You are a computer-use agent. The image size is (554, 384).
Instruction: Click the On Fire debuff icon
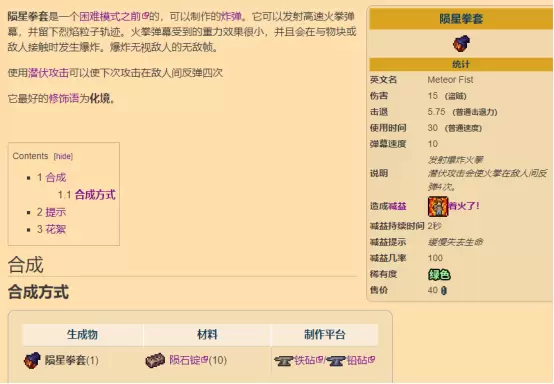438,207
